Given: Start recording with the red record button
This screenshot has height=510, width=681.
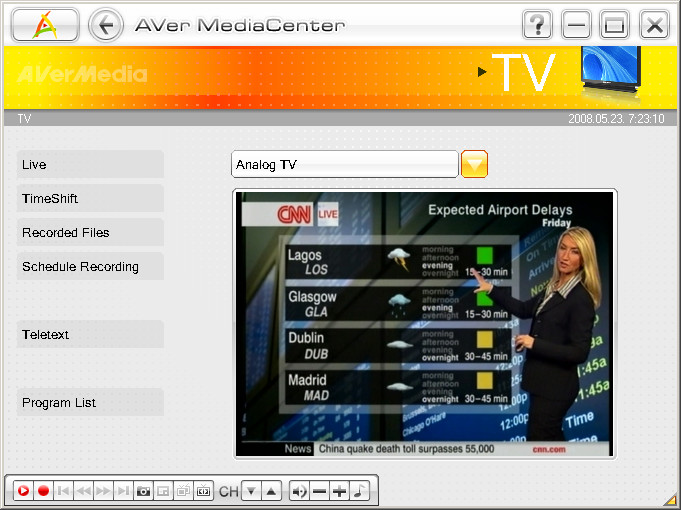Looking at the screenshot, I should pyautogui.click(x=43, y=491).
